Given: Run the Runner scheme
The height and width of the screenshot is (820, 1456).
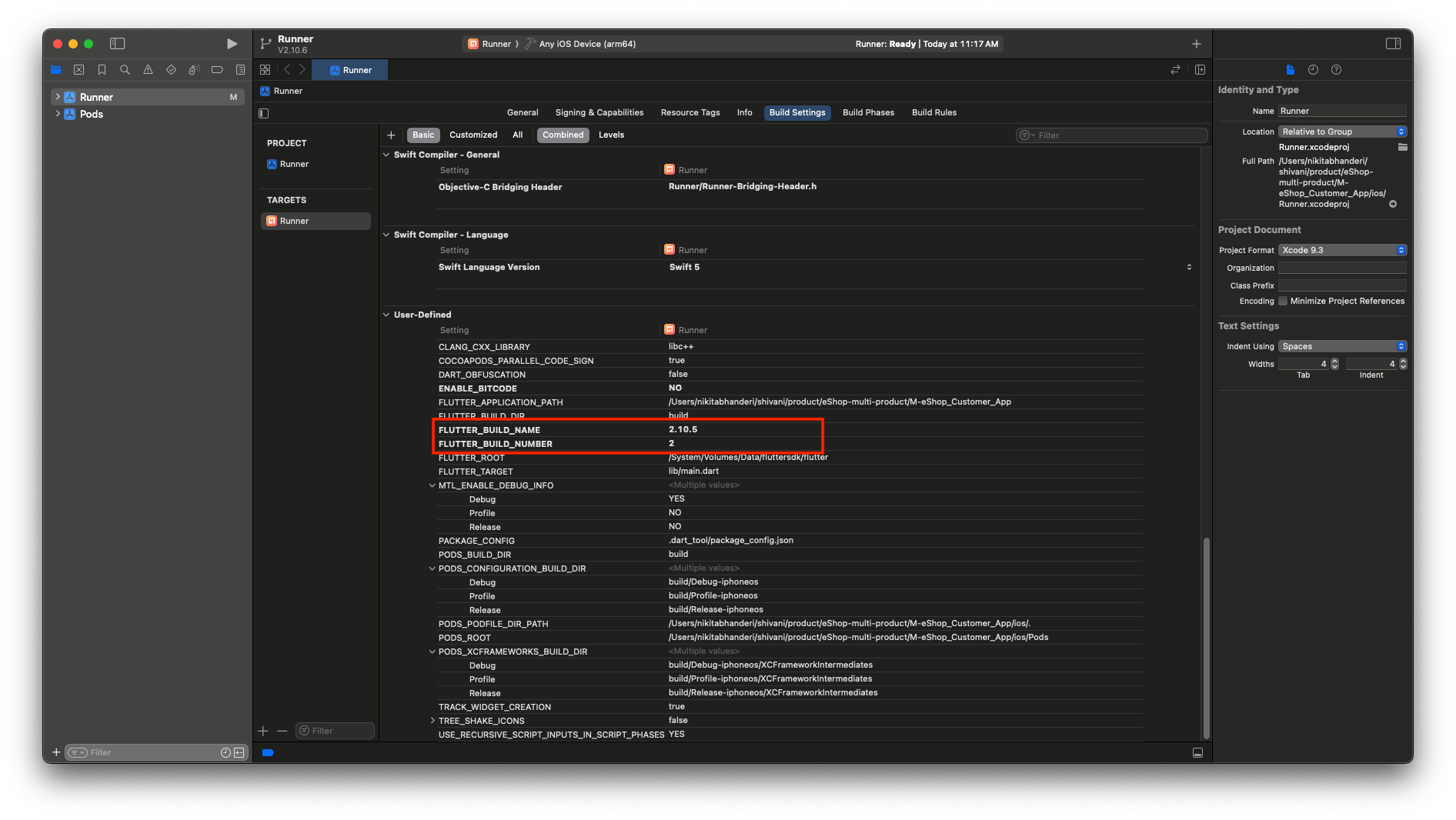Looking at the screenshot, I should 232,44.
